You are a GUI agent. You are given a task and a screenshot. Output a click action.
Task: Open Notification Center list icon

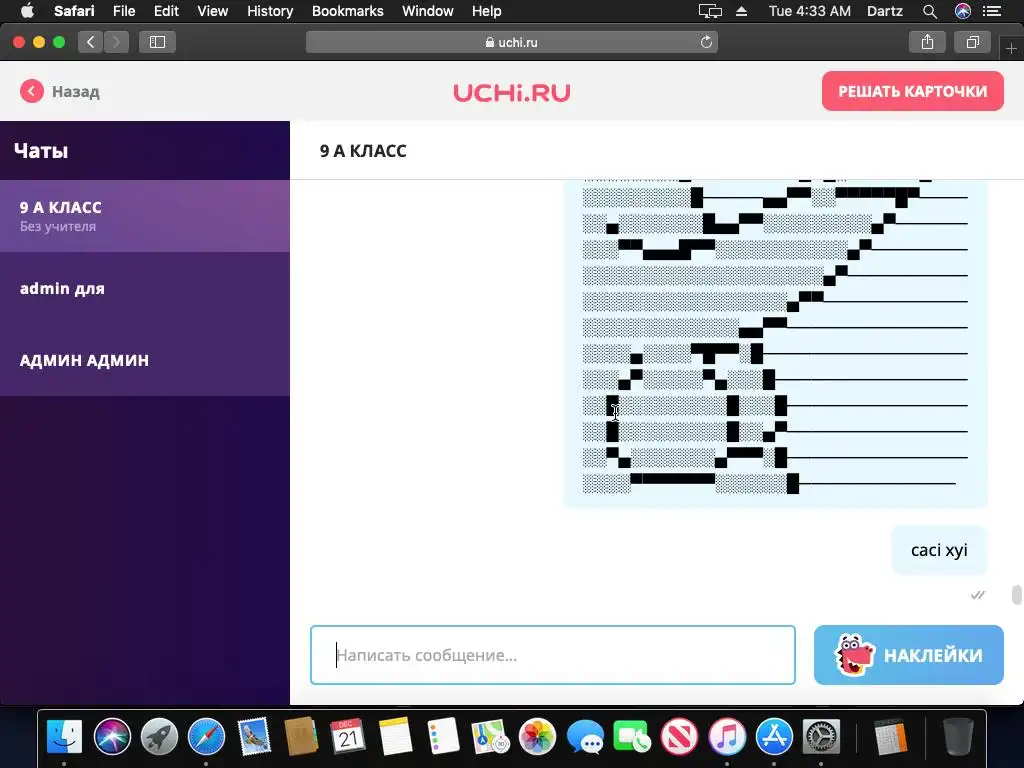tap(992, 11)
